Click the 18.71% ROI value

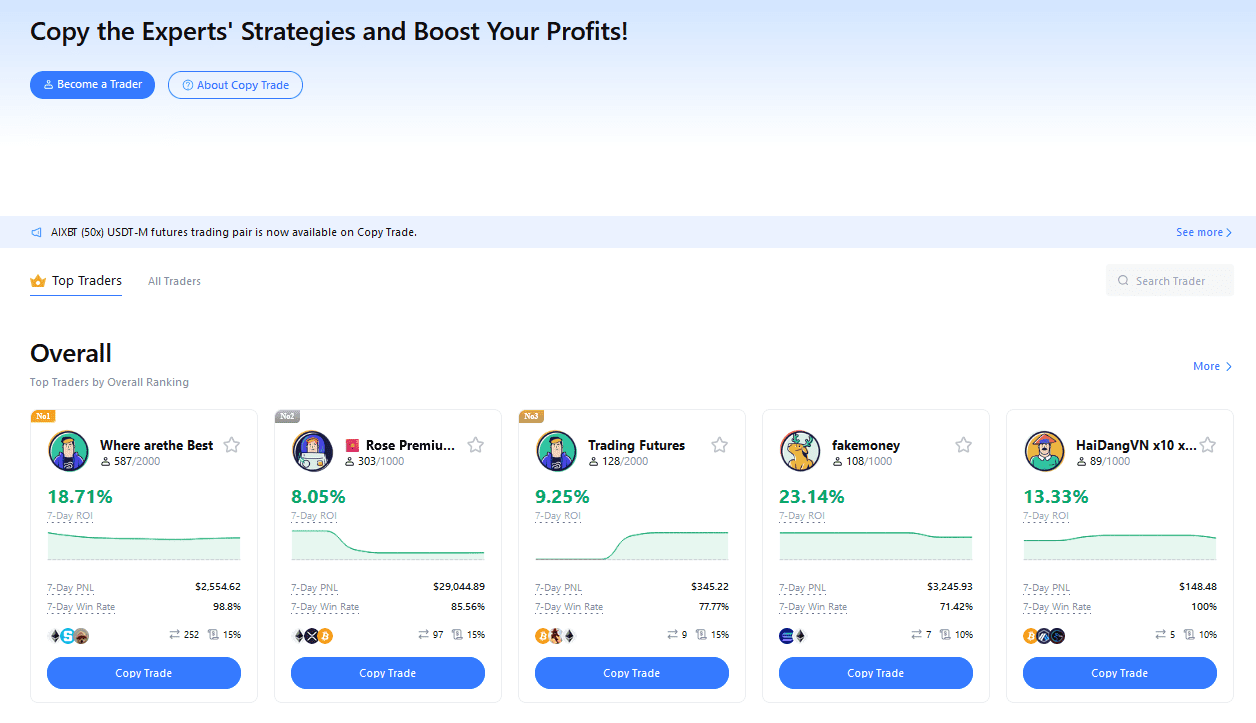pyautogui.click(x=80, y=496)
